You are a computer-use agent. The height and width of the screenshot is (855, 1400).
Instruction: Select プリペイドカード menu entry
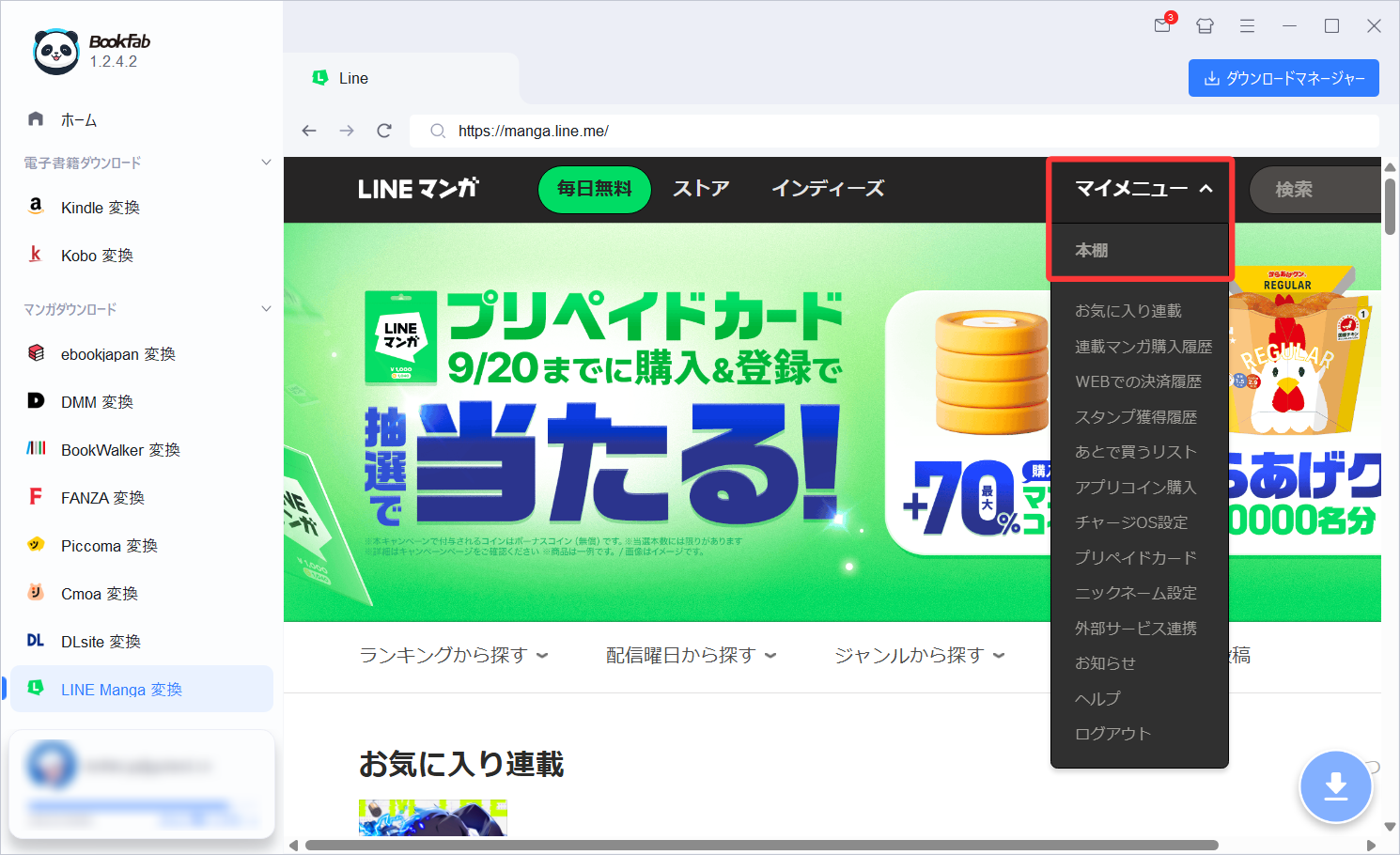1136,558
